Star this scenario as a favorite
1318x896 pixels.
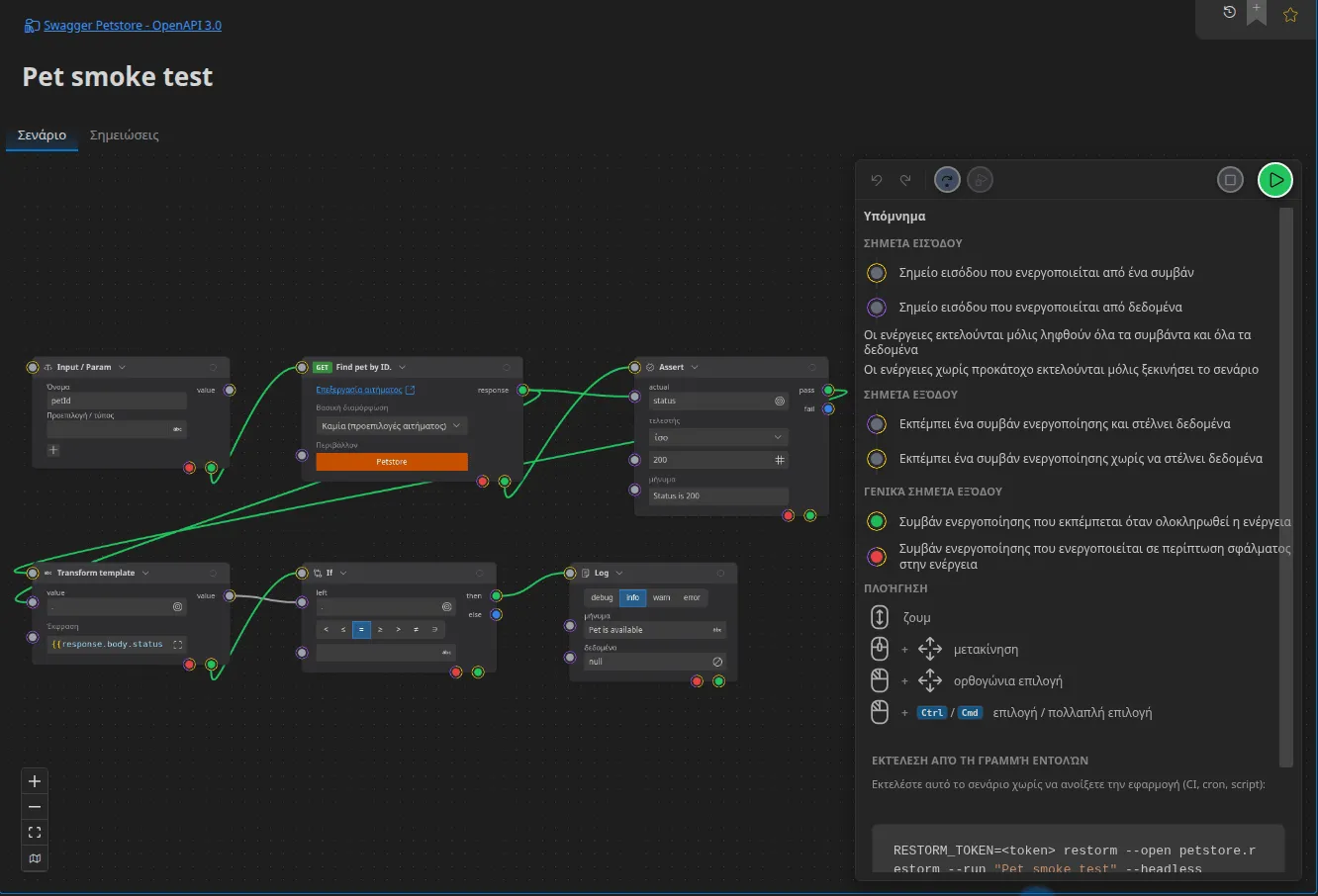[1290, 15]
